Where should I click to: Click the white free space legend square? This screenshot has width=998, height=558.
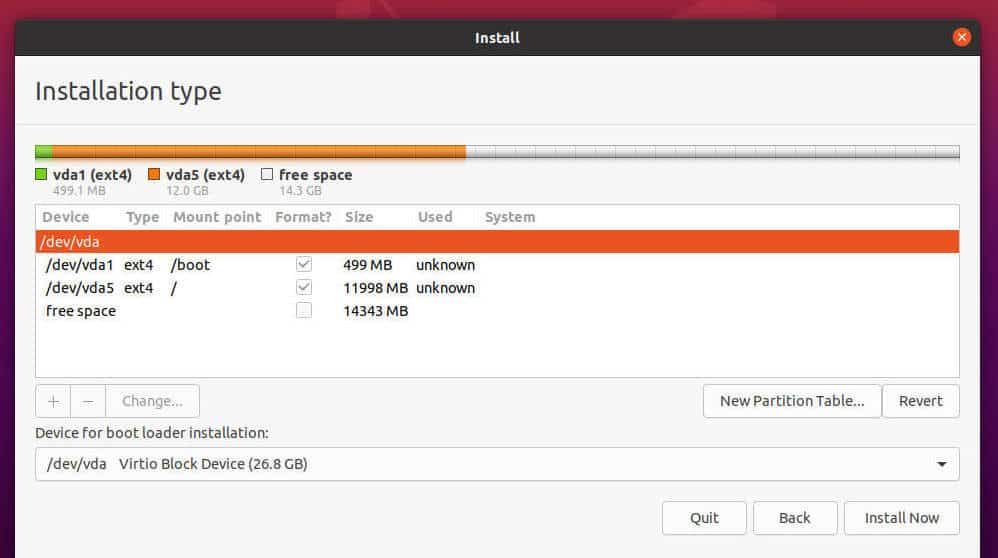pyautogui.click(x=267, y=175)
